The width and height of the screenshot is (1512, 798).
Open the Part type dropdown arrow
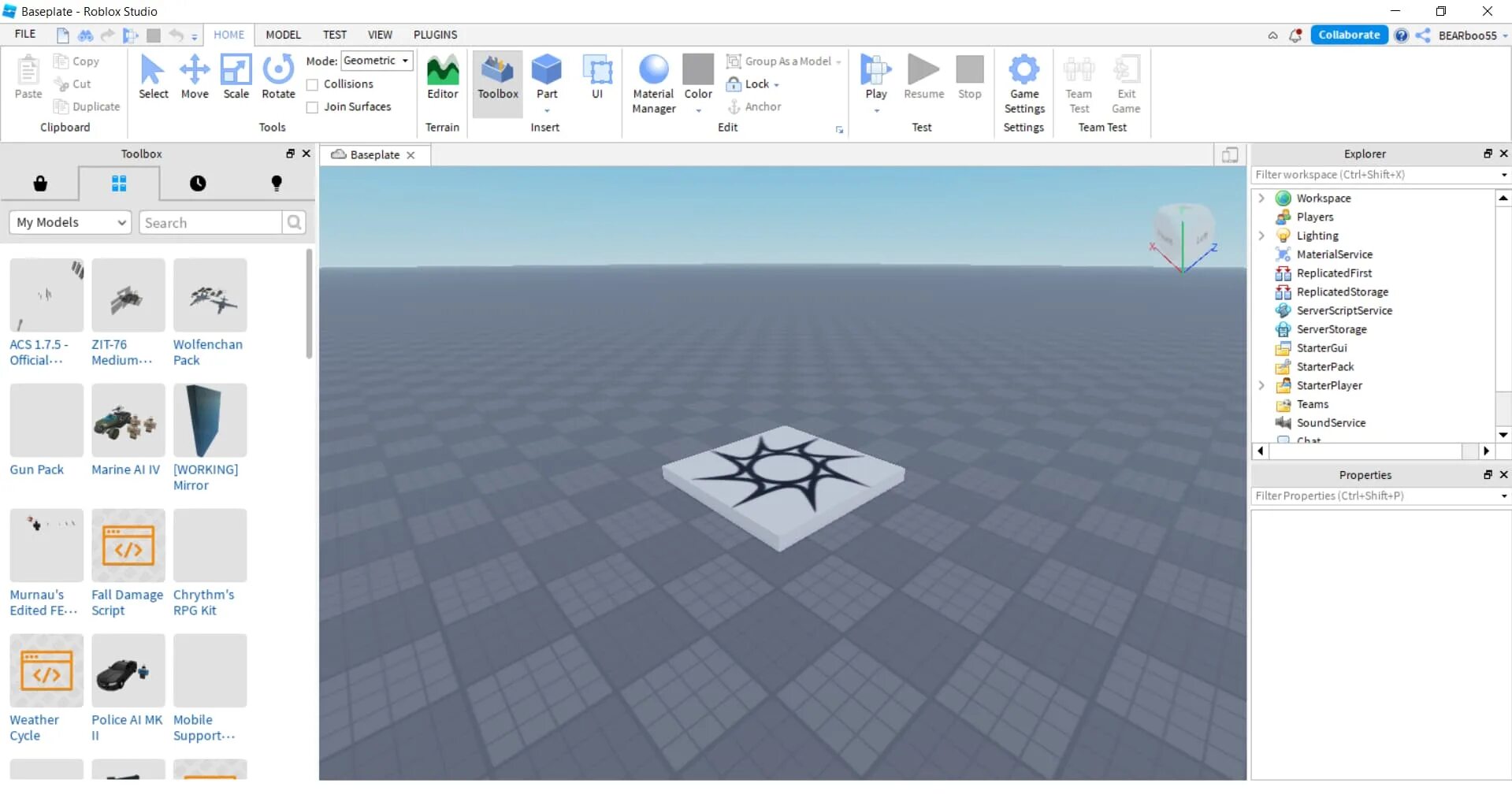tap(547, 111)
